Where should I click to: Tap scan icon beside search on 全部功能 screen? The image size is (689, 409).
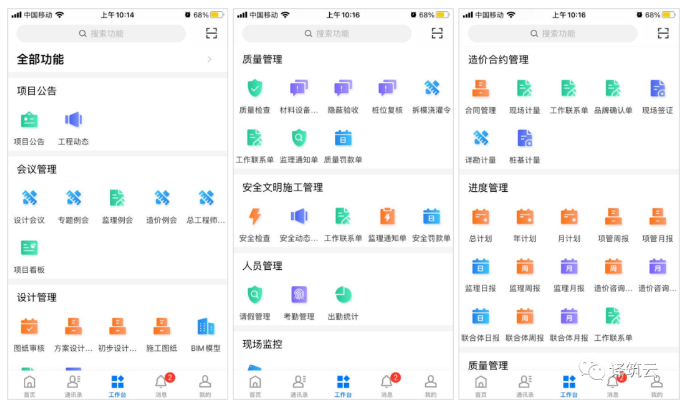click(211, 33)
